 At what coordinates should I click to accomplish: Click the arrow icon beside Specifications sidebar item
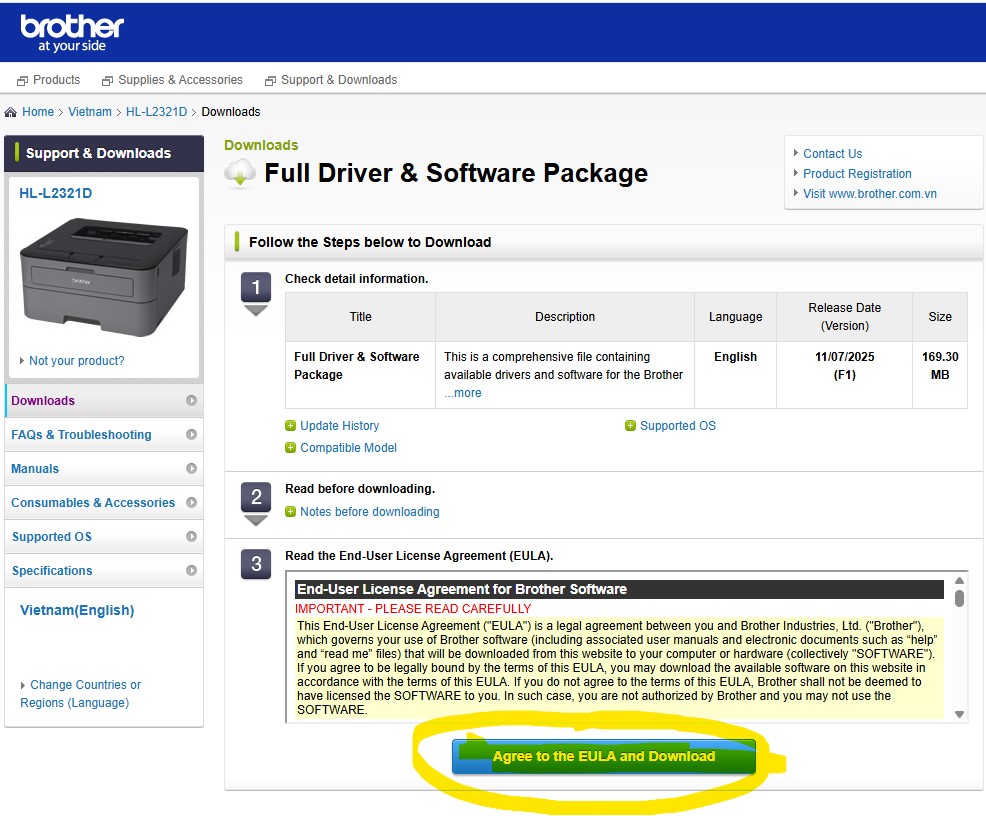coord(191,571)
